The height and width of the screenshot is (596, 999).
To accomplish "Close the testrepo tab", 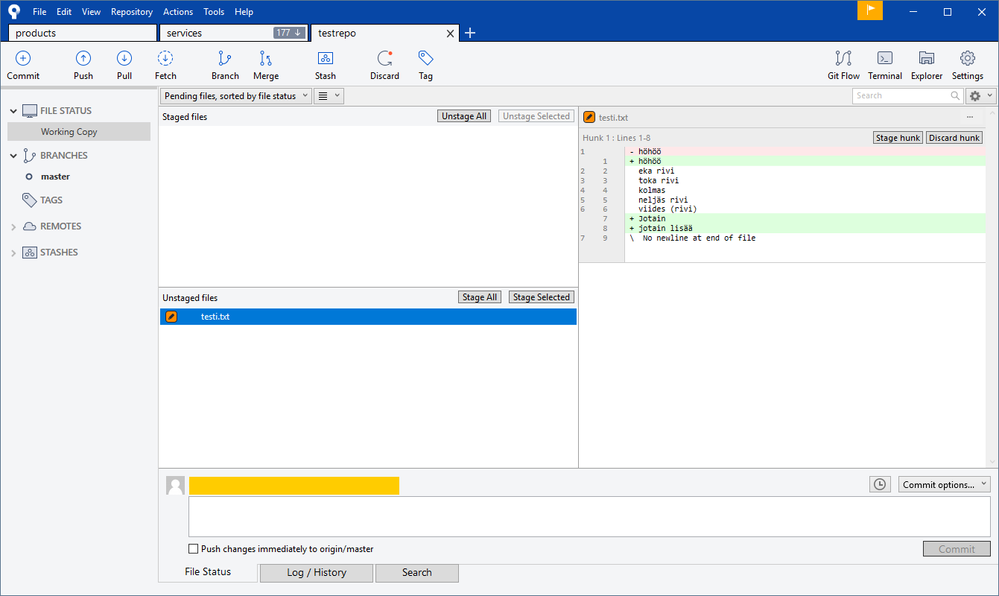I will pos(450,33).
